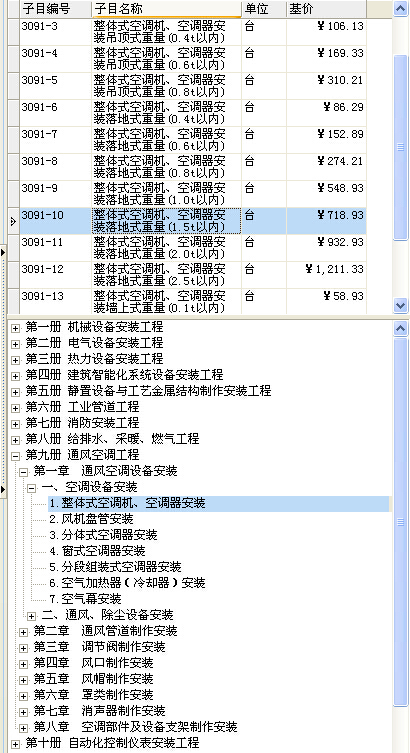
Task: Expand 第三章 调节阀制作安装 node
Action: [24, 648]
